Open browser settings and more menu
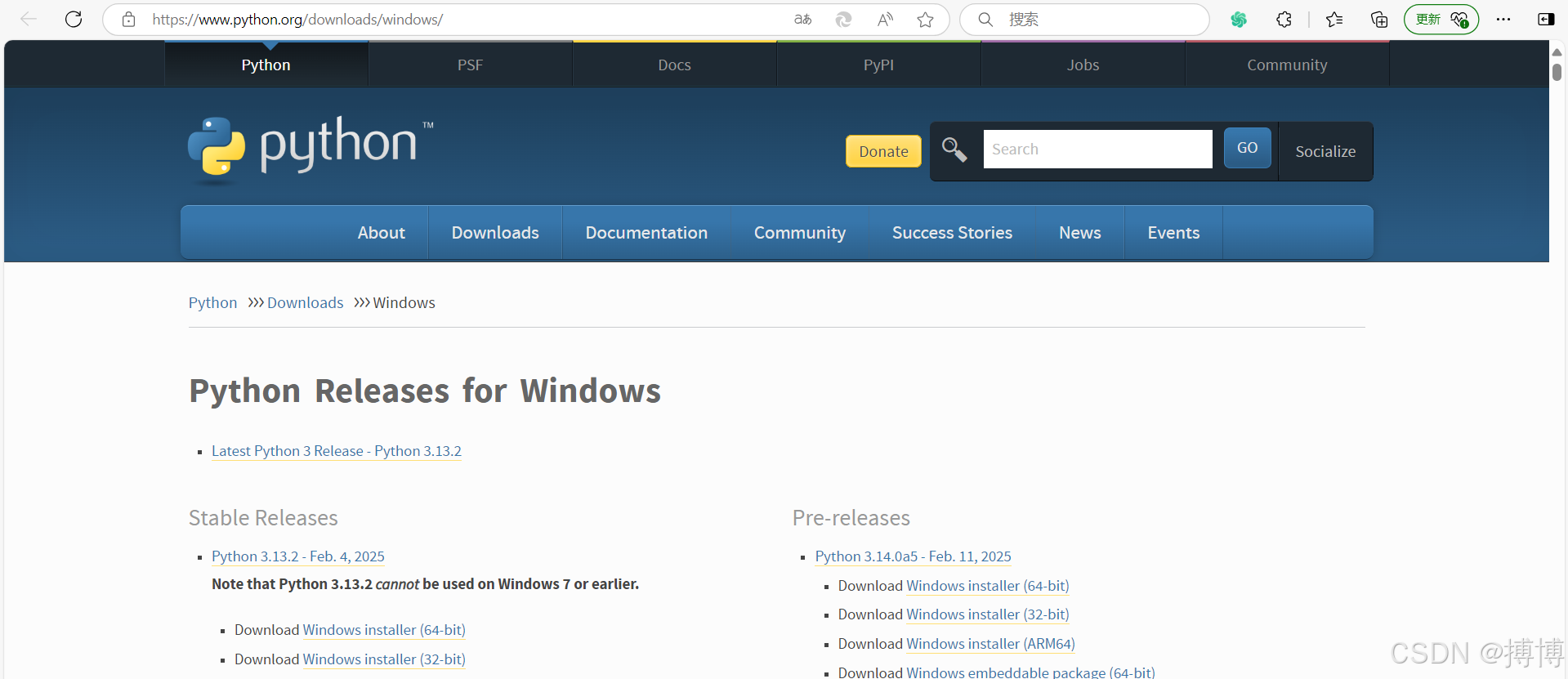Screen dimensions: 1568x679 1503,20
